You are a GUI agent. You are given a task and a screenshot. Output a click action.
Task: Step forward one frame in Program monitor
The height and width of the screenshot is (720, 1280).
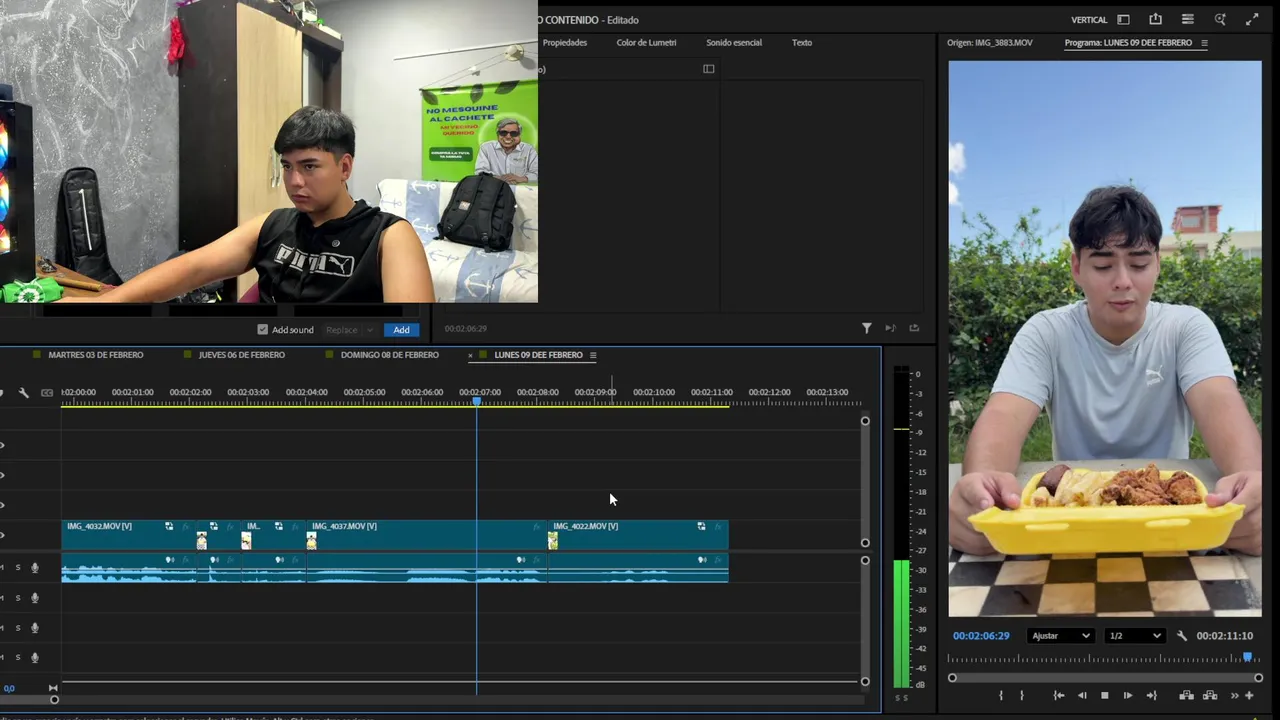1128,696
